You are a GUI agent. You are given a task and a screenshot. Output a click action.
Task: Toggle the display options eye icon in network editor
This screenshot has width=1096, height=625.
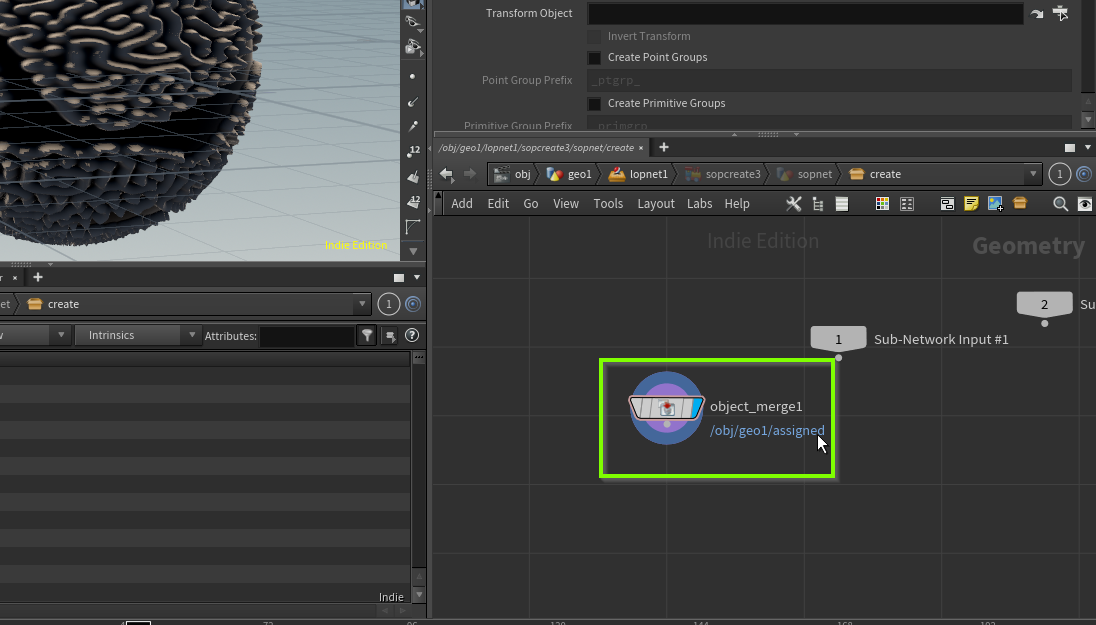pyautogui.click(x=1085, y=204)
